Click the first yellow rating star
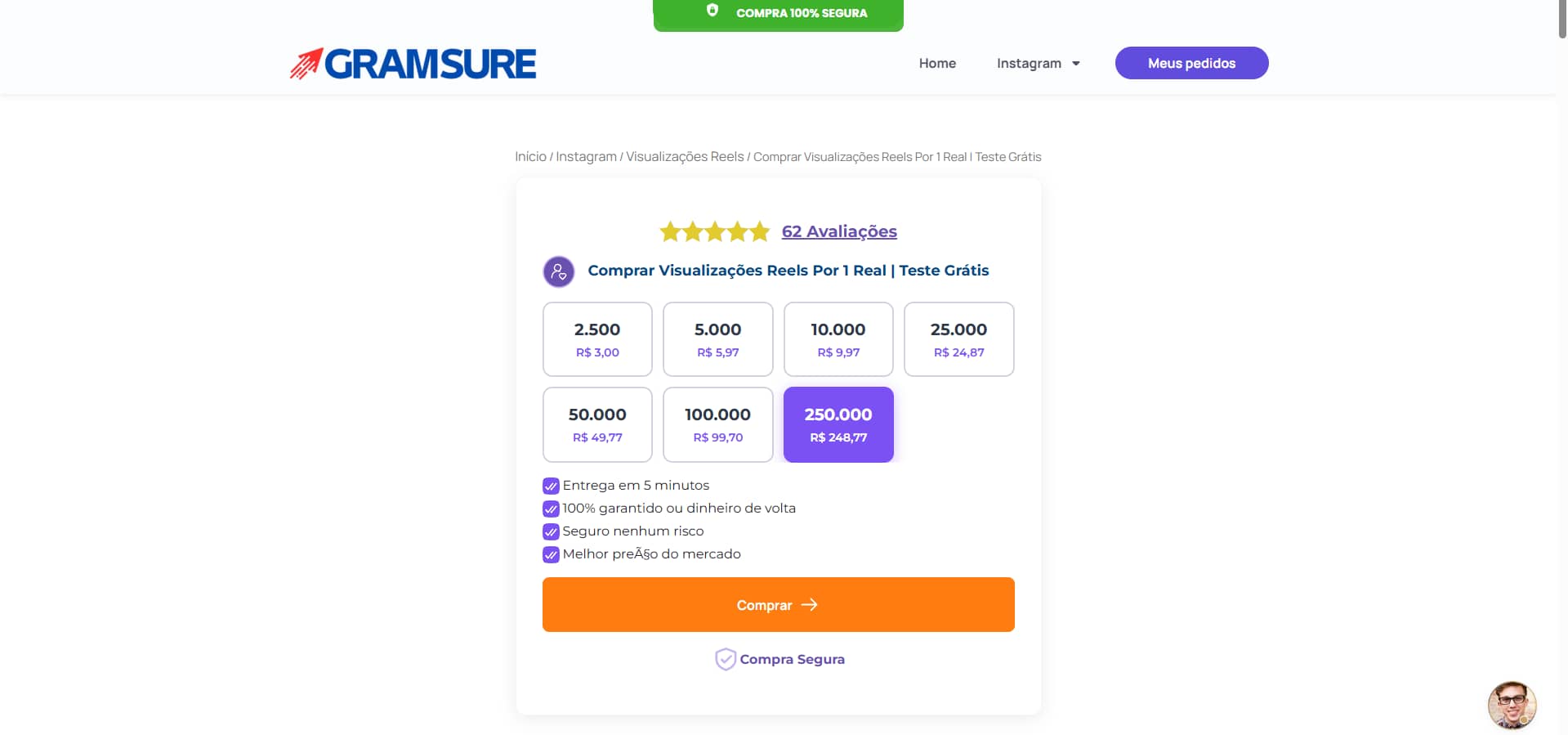The image size is (1568, 735). coord(671,231)
